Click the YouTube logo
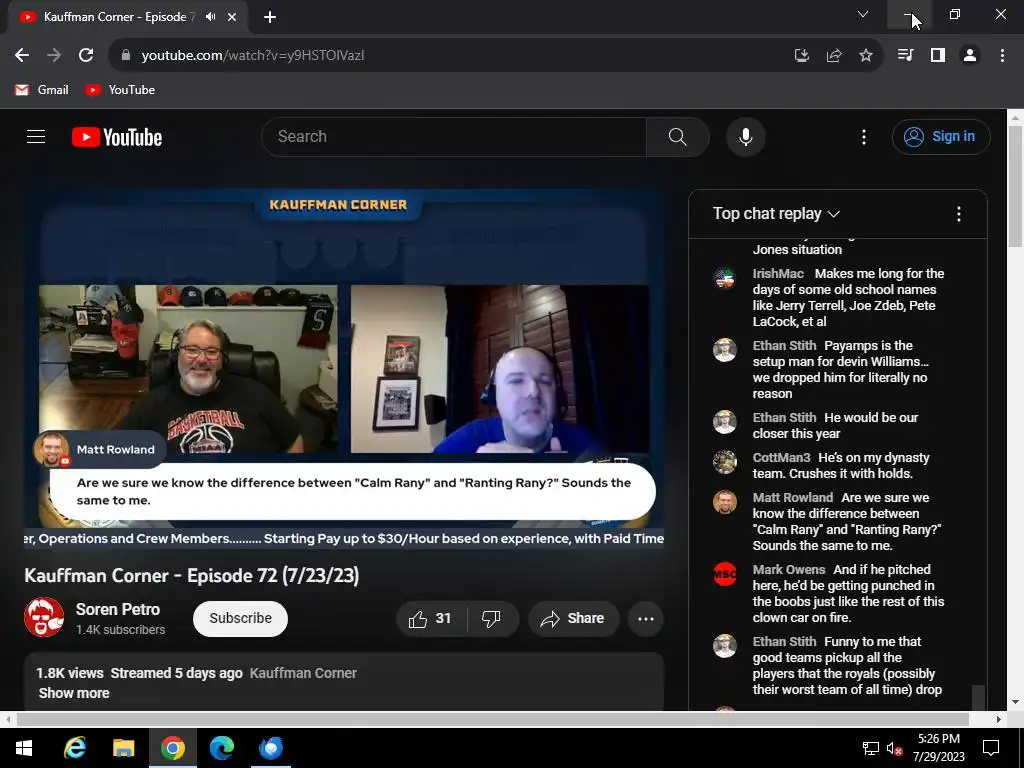This screenshot has width=1024, height=768. [x=117, y=137]
